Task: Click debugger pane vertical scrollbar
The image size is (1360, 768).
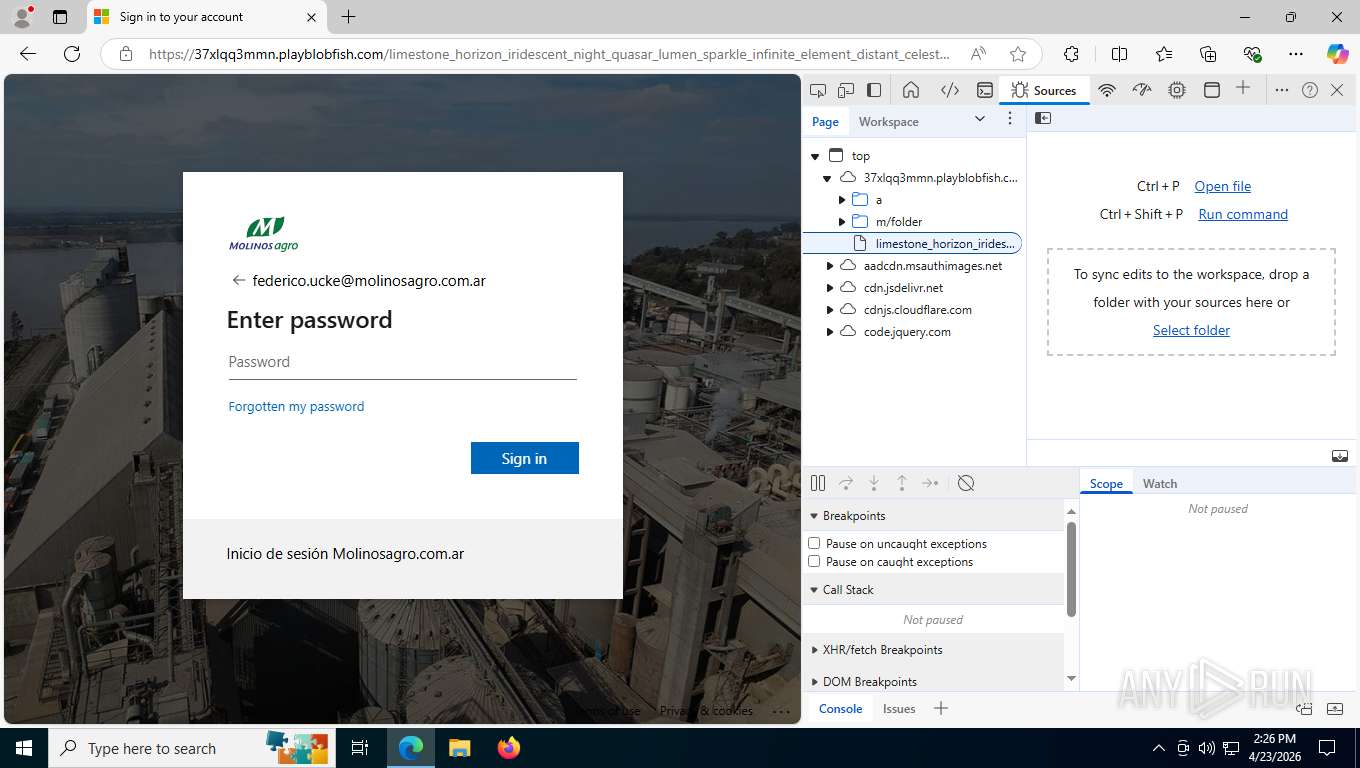Action: pyautogui.click(x=1072, y=570)
